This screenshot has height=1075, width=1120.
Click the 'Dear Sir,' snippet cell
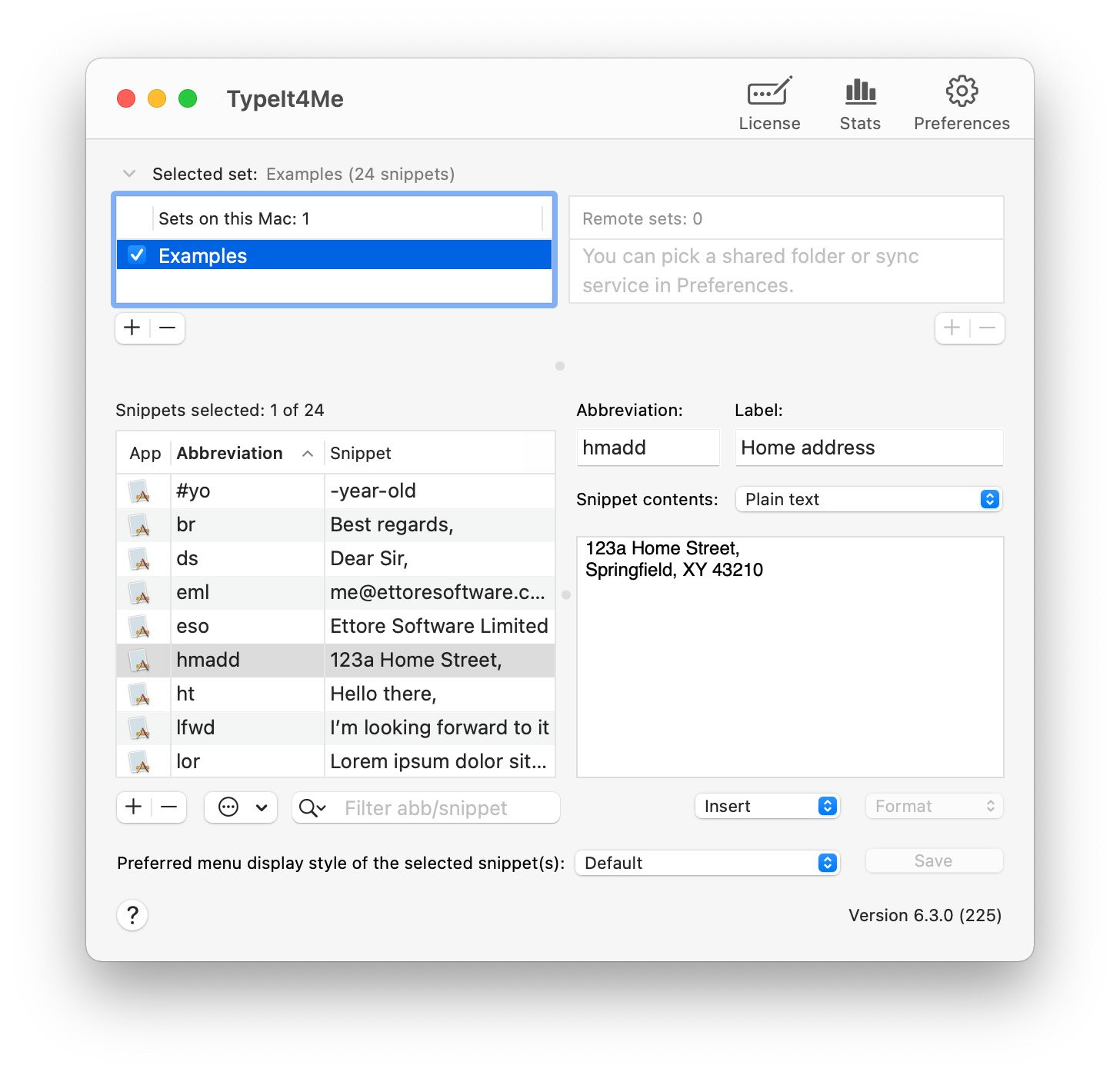(x=439, y=558)
